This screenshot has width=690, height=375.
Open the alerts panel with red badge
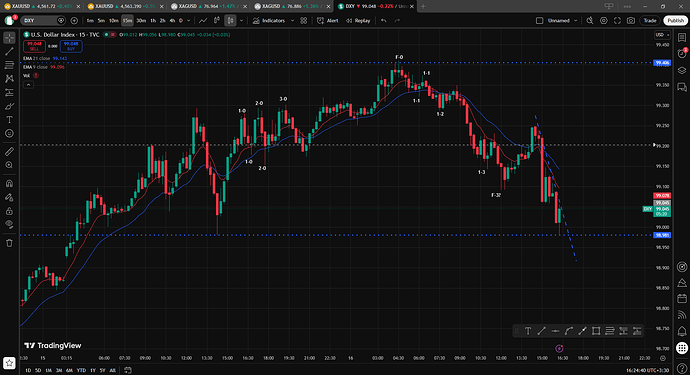click(682, 54)
